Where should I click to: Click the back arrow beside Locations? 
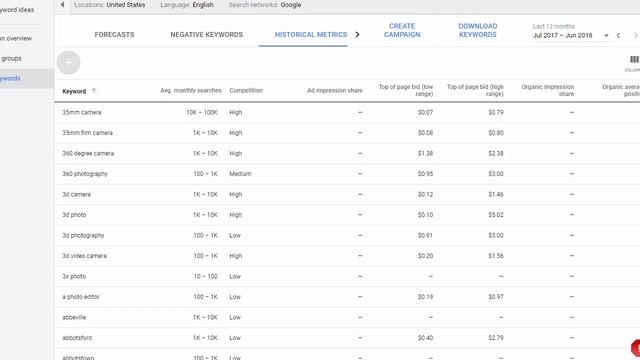[62, 5]
